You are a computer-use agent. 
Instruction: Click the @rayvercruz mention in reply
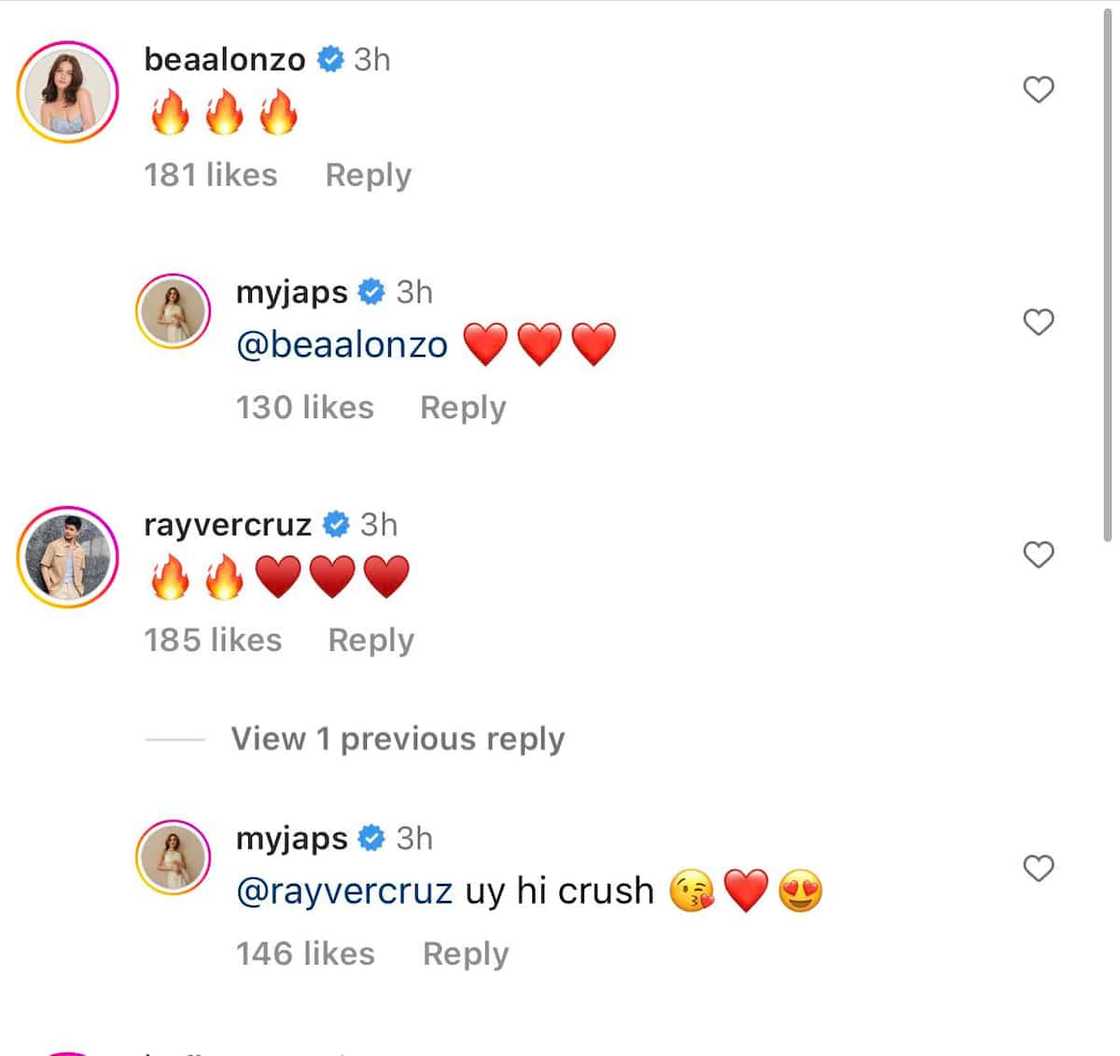345,890
